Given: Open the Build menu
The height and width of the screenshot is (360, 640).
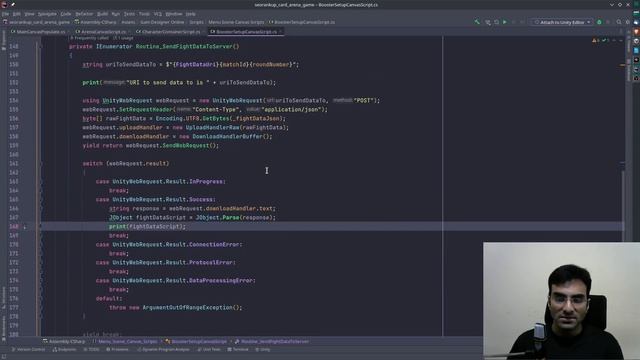Looking at the screenshot, I should pyautogui.click(x=102, y=14).
